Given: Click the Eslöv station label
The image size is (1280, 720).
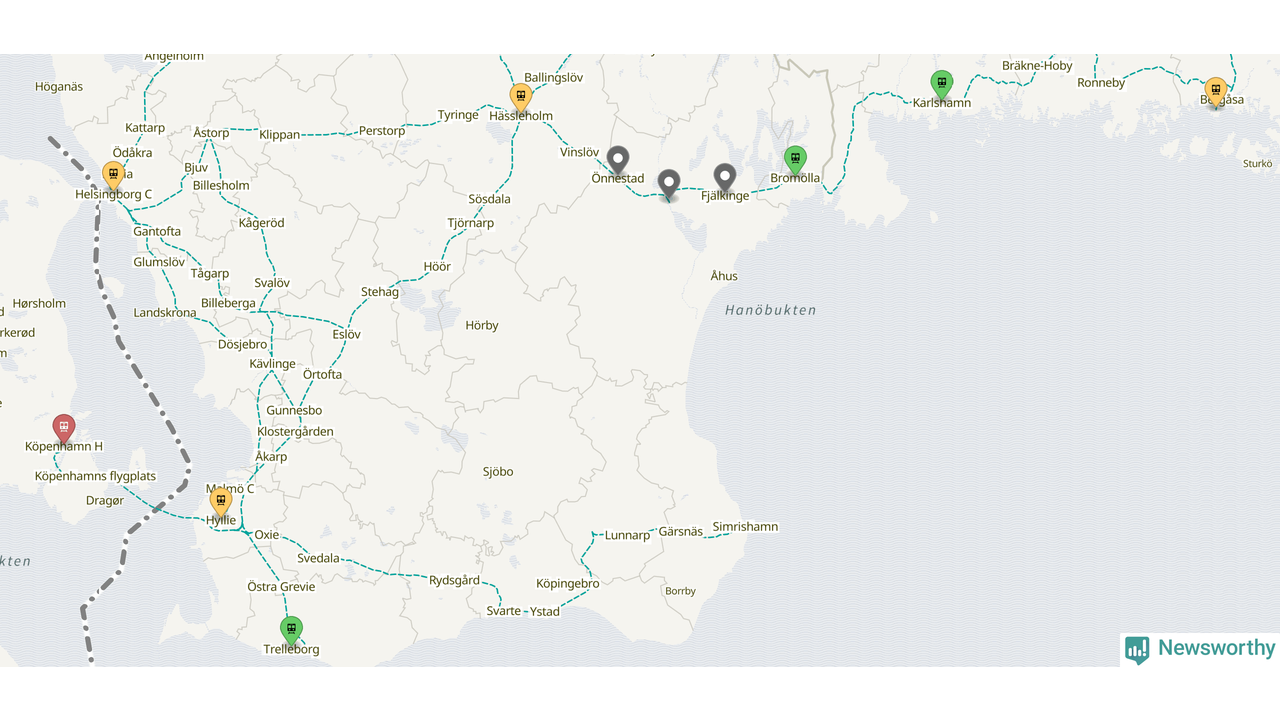Looking at the screenshot, I should pos(346,334).
